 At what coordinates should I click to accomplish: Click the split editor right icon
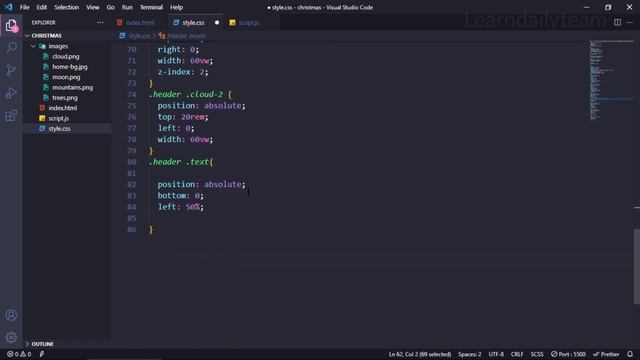click(617, 22)
